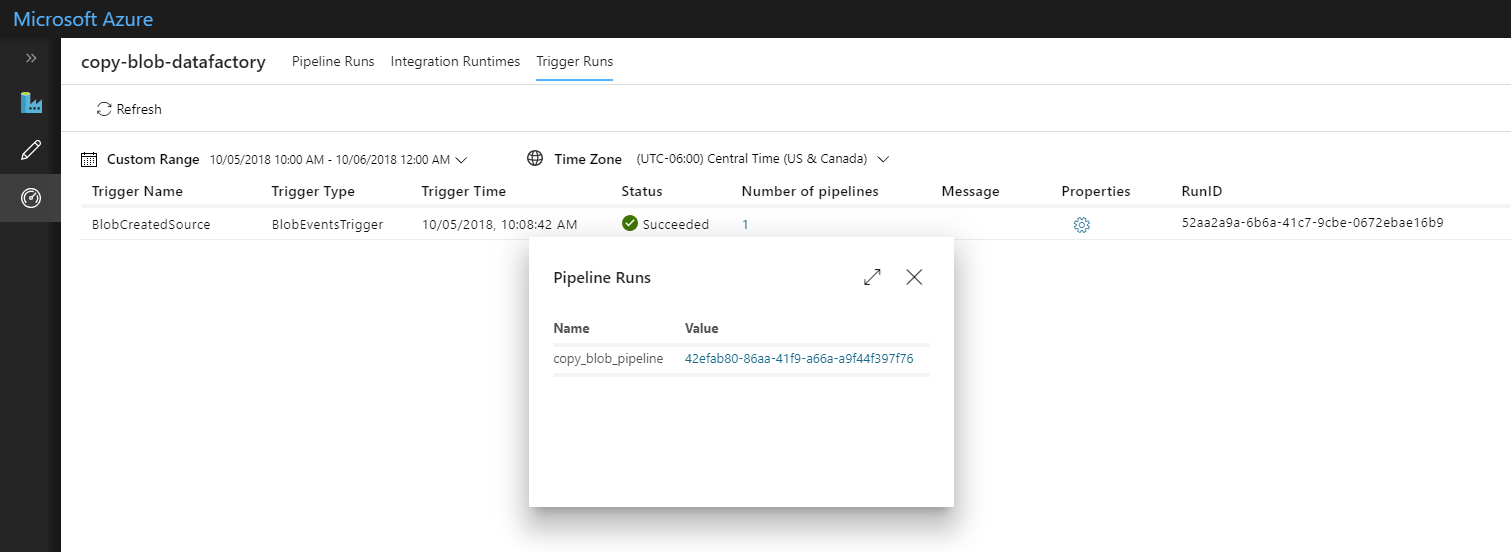Select the BlobCreatedSource trigger row
1511x552 pixels.
[x=785, y=225]
